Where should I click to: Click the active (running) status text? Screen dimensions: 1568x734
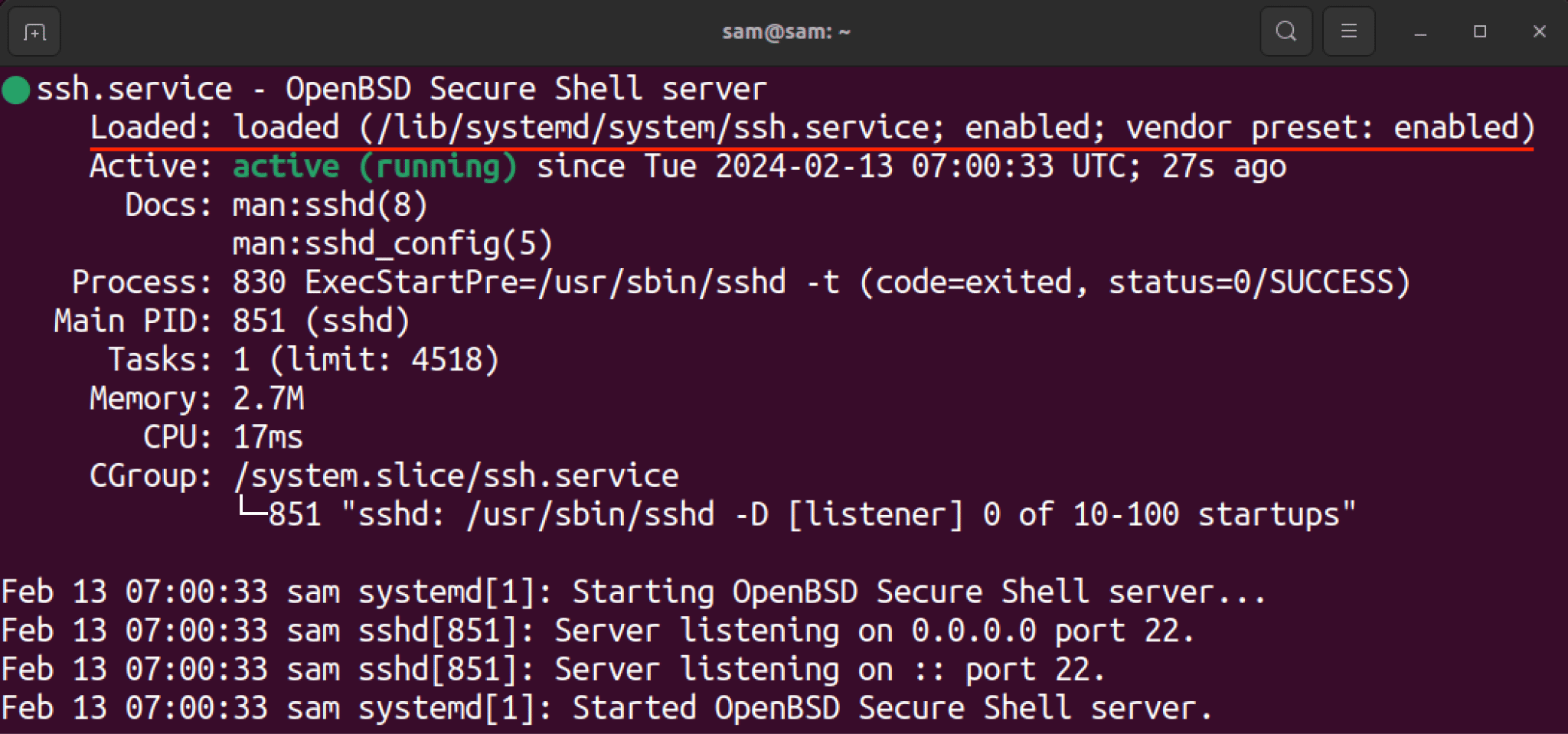375,167
